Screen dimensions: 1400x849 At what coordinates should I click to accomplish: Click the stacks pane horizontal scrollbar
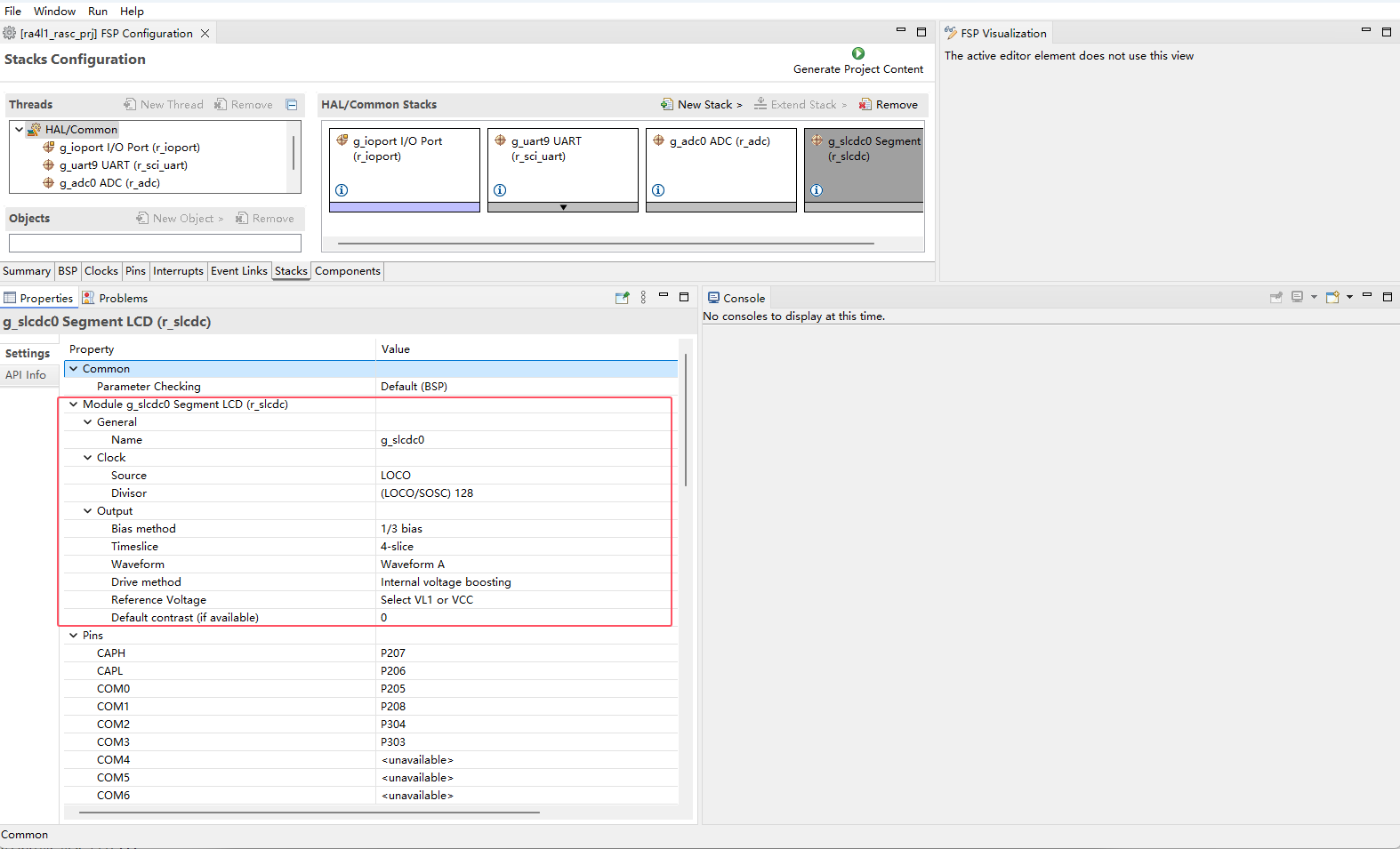point(606,243)
